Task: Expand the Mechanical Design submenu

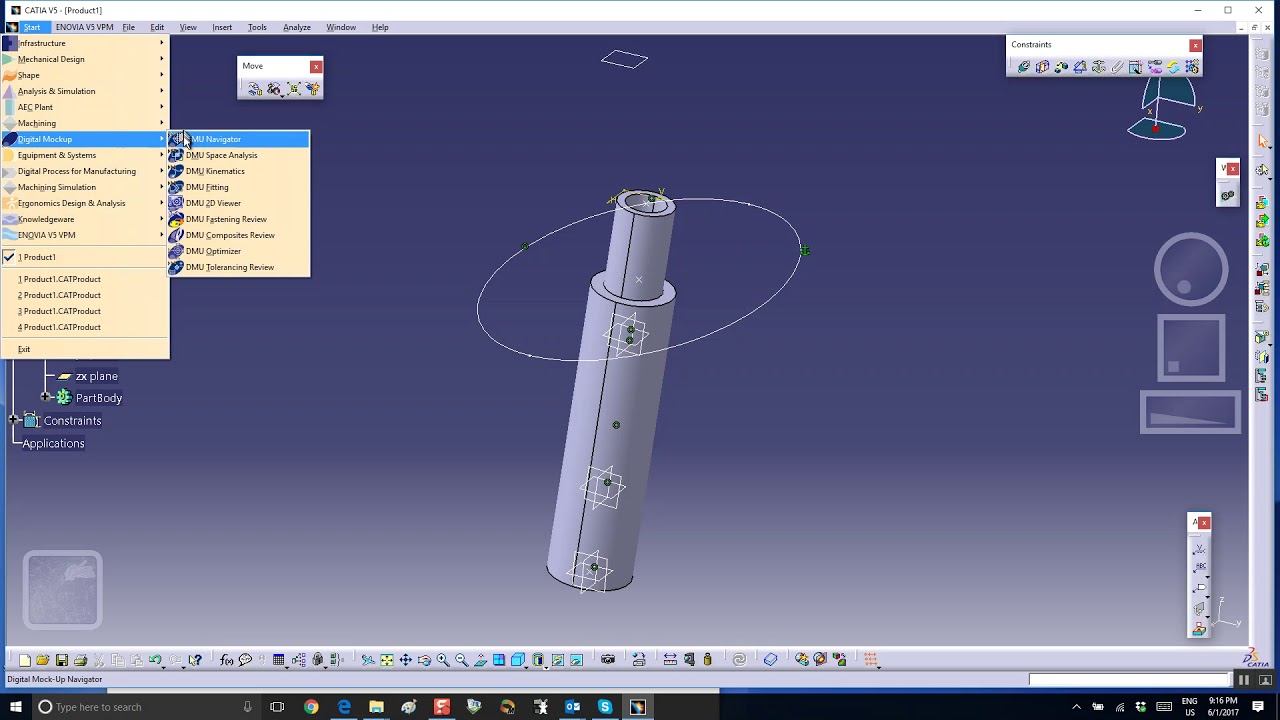Action: click(85, 59)
